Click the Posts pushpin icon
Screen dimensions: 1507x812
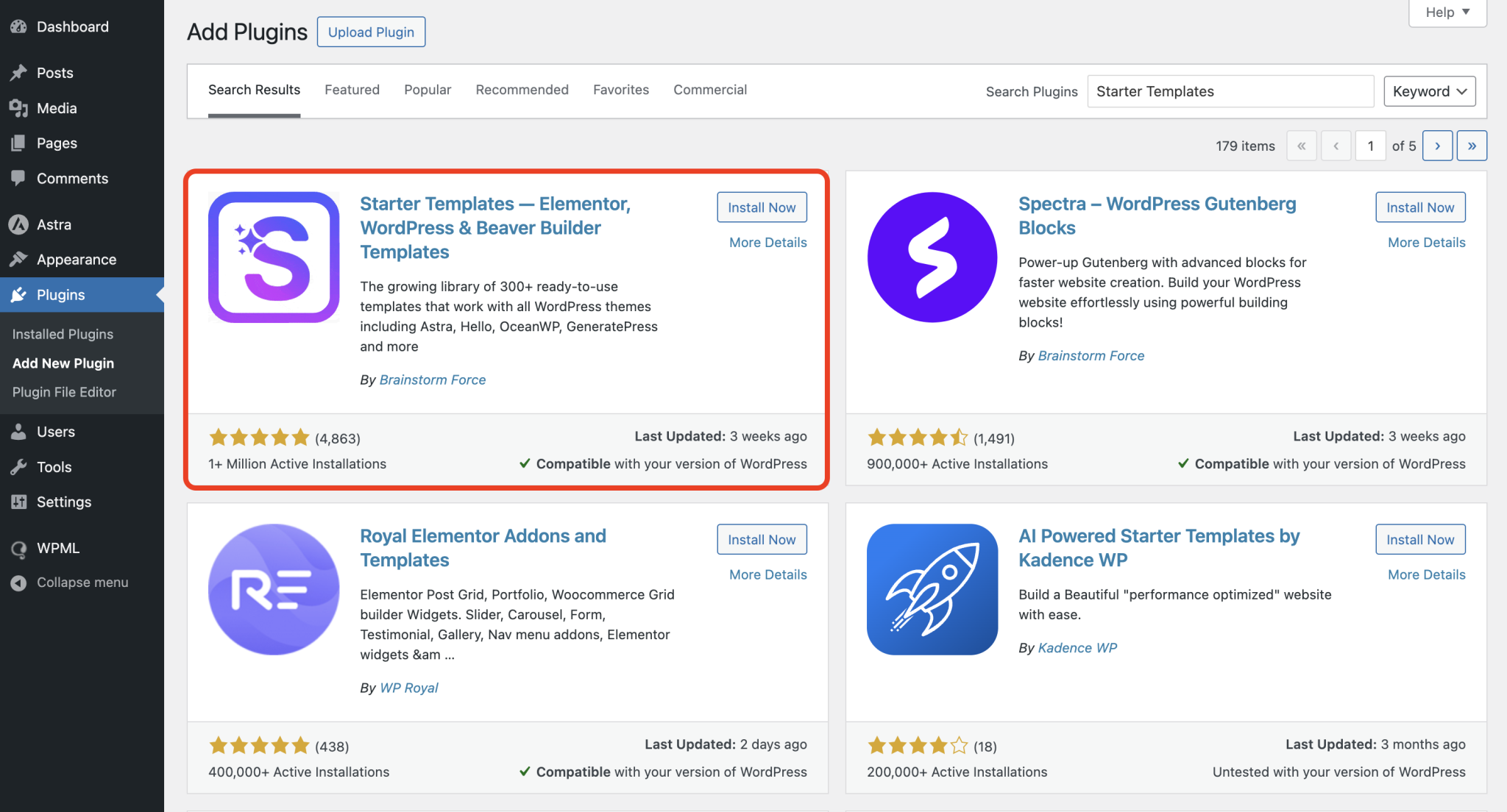19,73
